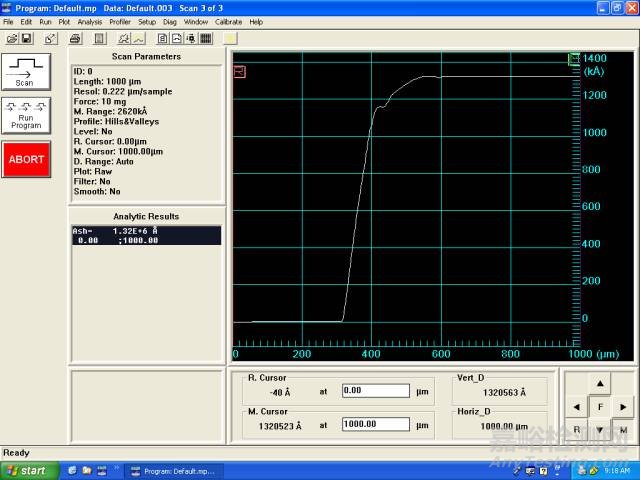The height and width of the screenshot is (480, 640).
Task: Select the M cursor button on pad
Action: click(x=623, y=429)
